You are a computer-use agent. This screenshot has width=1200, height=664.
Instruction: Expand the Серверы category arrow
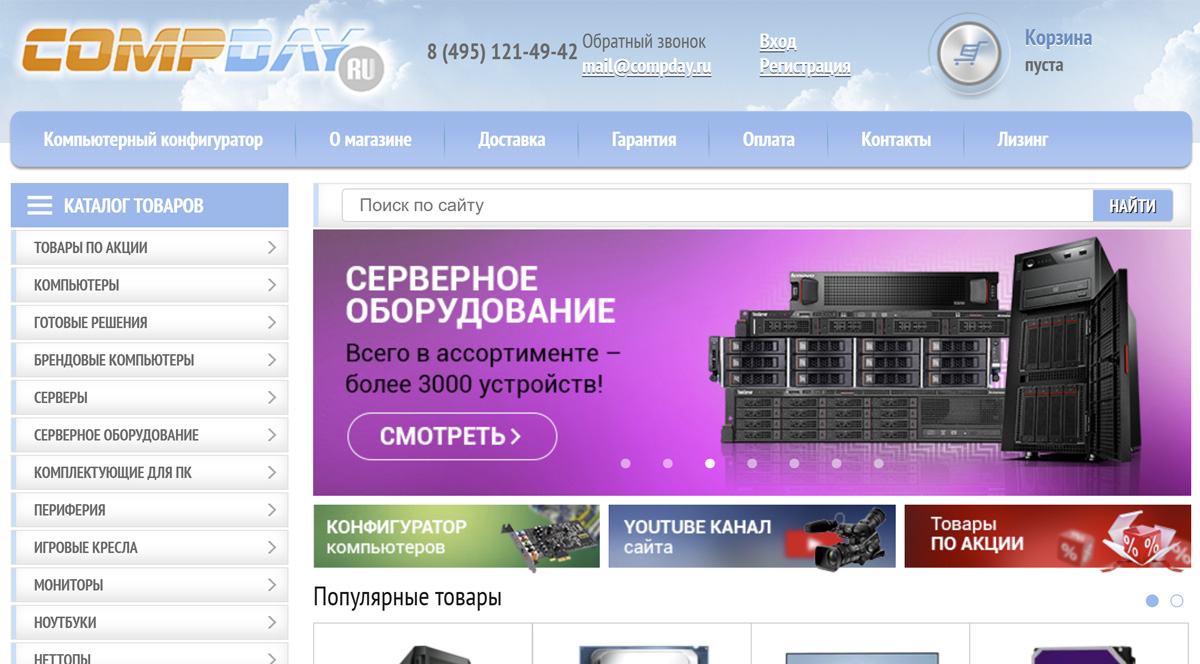pos(271,398)
